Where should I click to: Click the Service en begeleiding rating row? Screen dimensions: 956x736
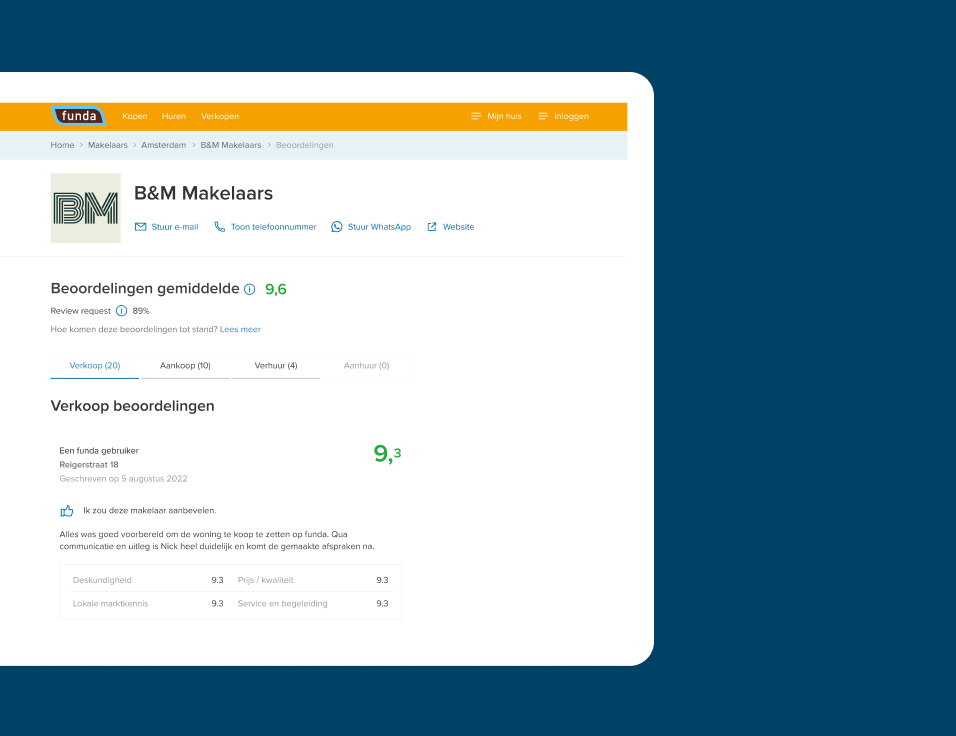[313, 604]
